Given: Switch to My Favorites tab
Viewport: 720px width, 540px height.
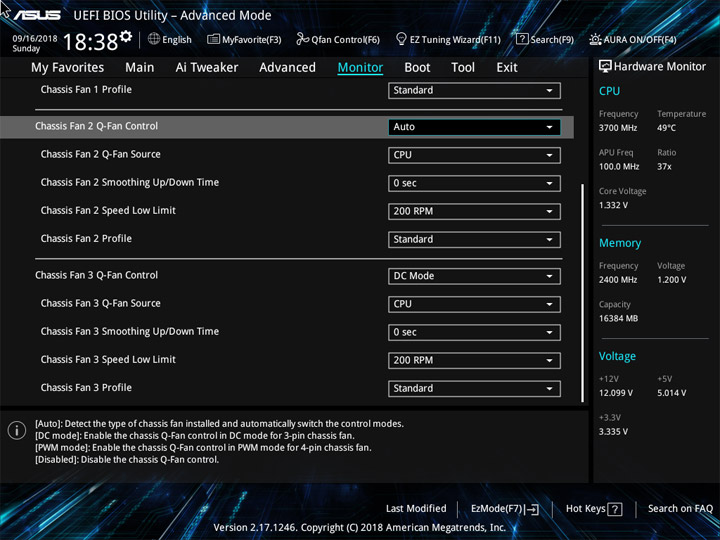Looking at the screenshot, I should [68, 68].
